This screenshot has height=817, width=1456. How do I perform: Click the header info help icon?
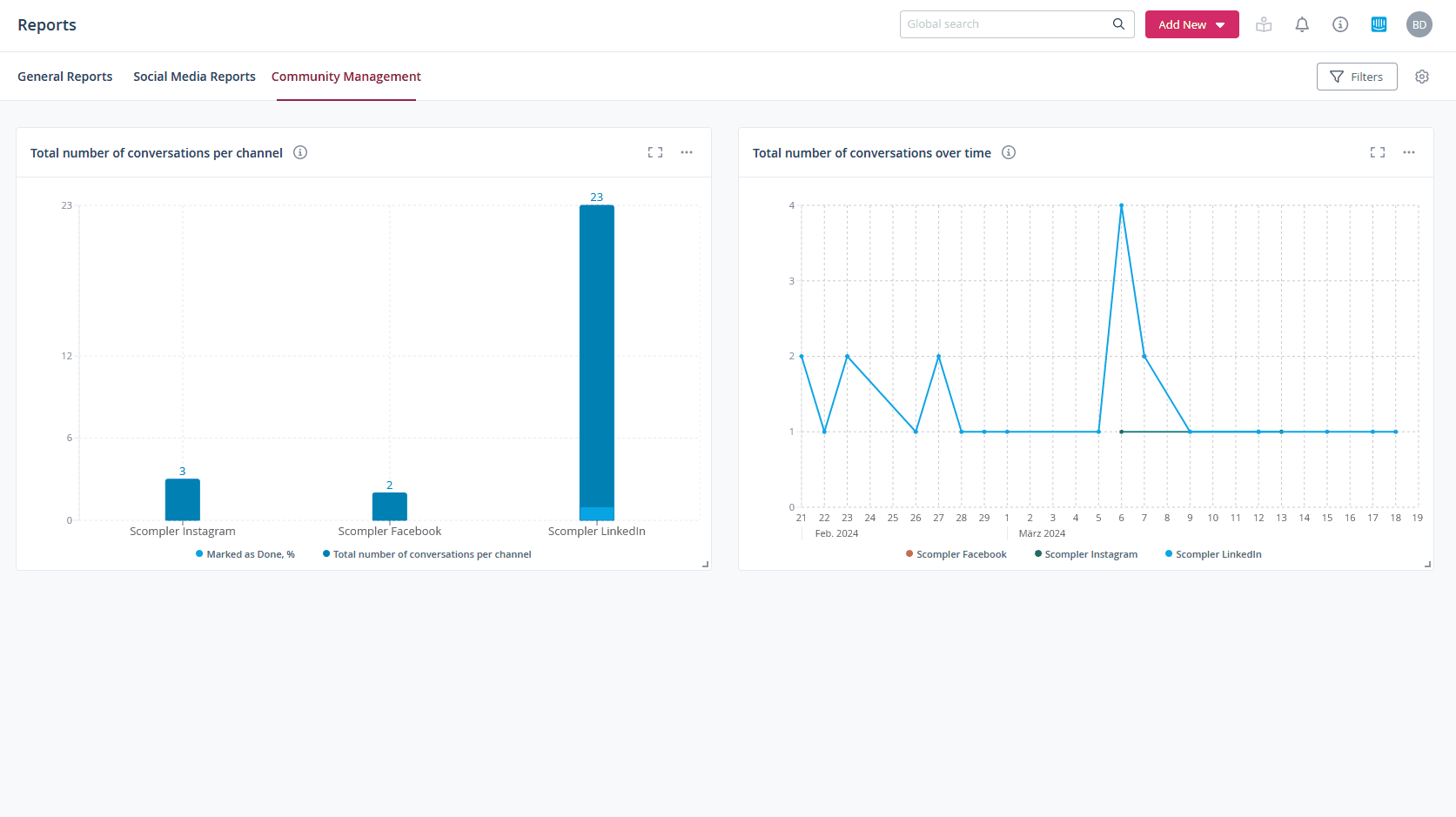[1340, 24]
